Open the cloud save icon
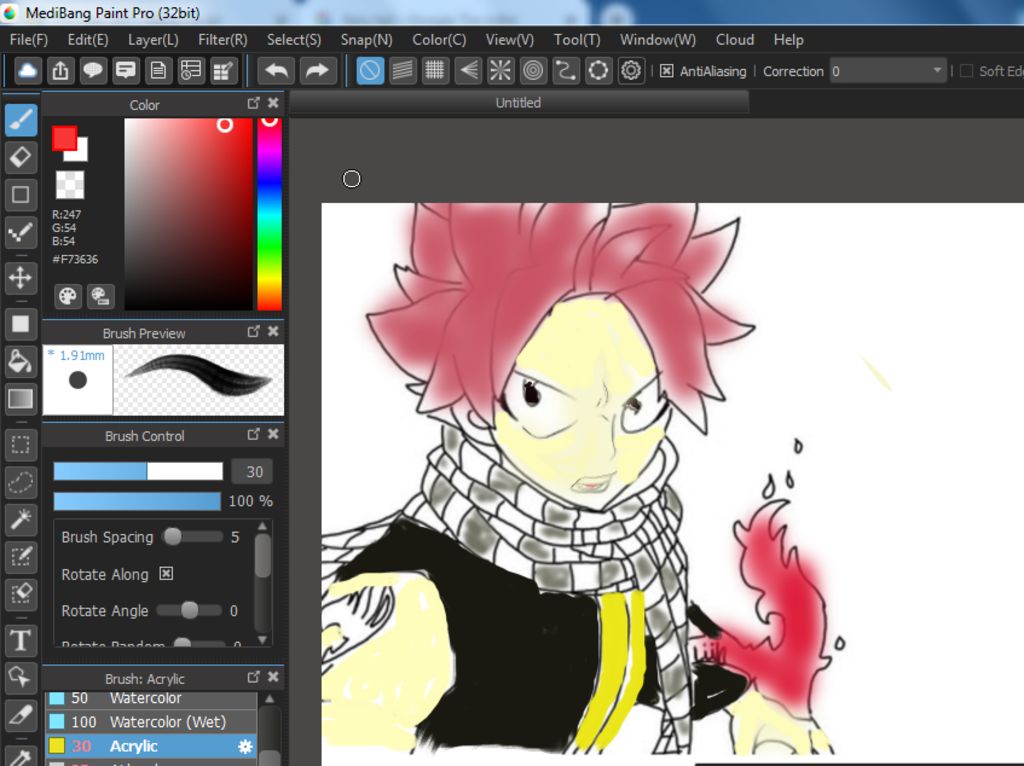The image size is (1024, 766). click(27, 71)
